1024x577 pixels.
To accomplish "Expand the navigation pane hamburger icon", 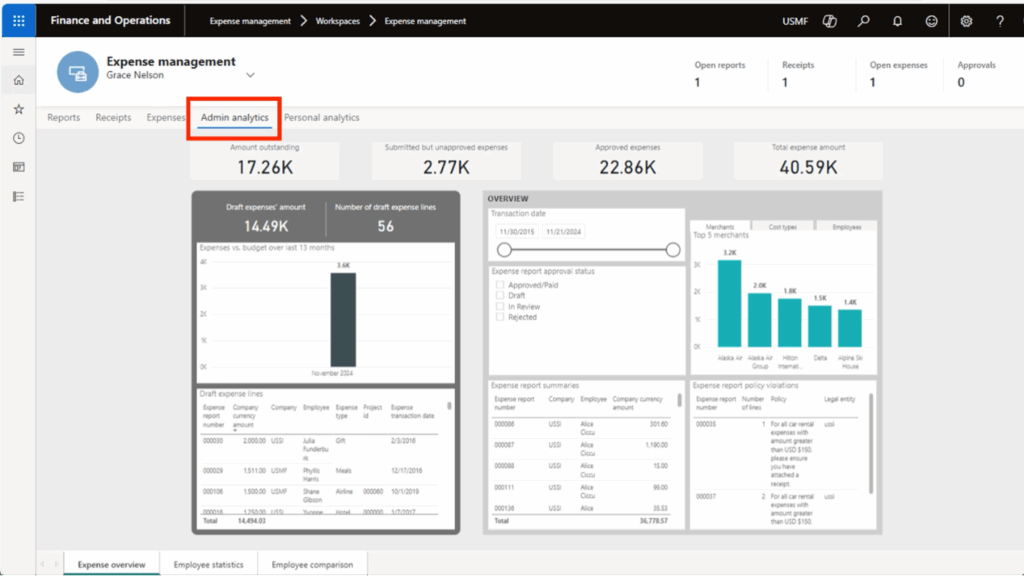I will click(x=18, y=52).
